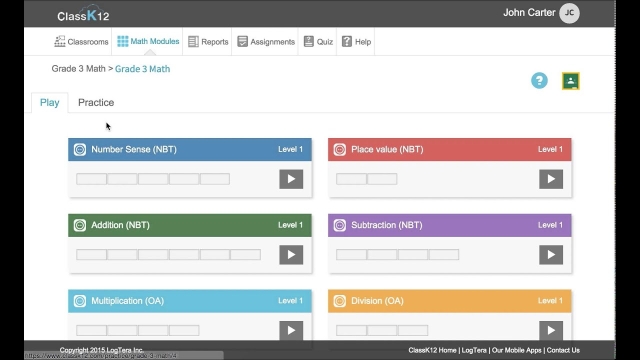Click the Division (OA) module icon
The width and height of the screenshot is (640, 360).
(x=340, y=301)
